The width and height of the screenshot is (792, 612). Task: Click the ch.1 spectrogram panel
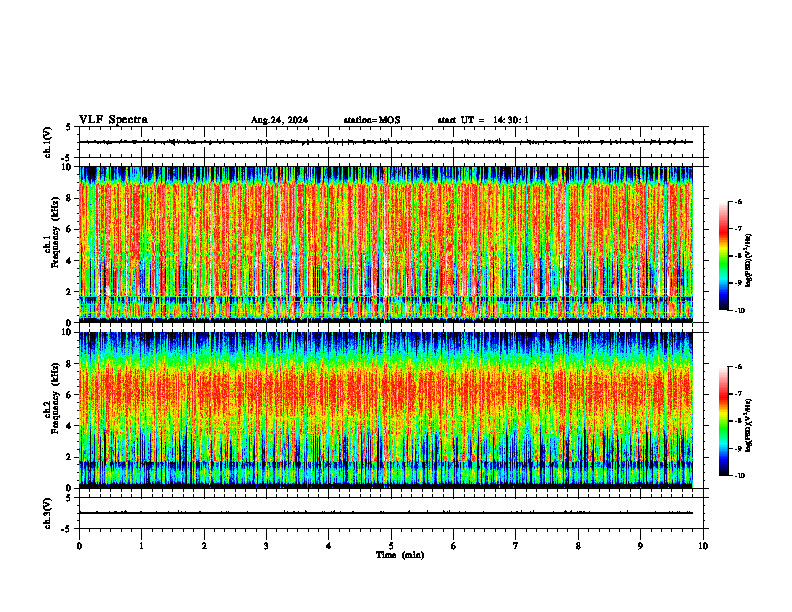tap(386, 244)
